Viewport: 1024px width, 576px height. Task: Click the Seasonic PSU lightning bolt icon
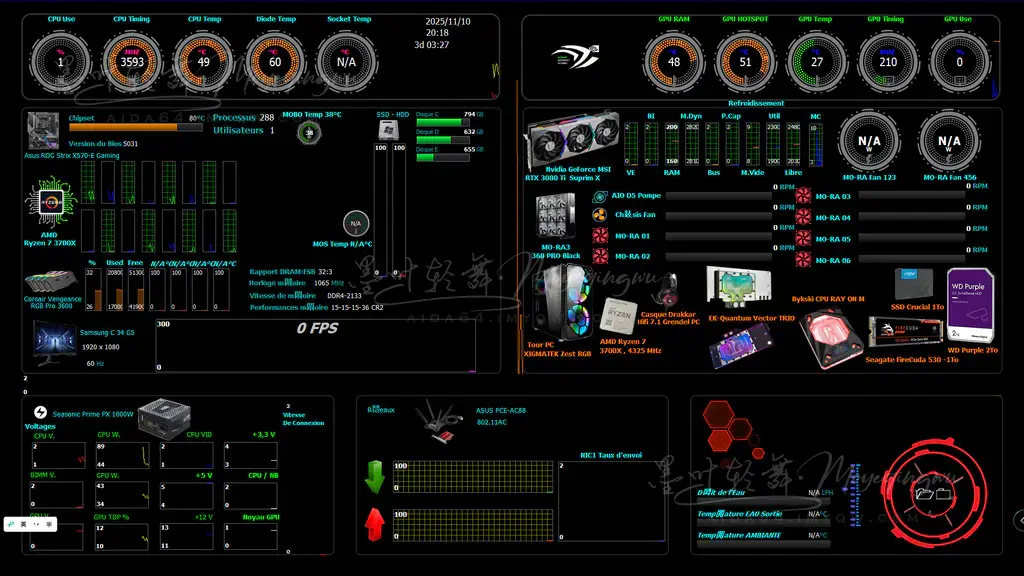[x=40, y=412]
